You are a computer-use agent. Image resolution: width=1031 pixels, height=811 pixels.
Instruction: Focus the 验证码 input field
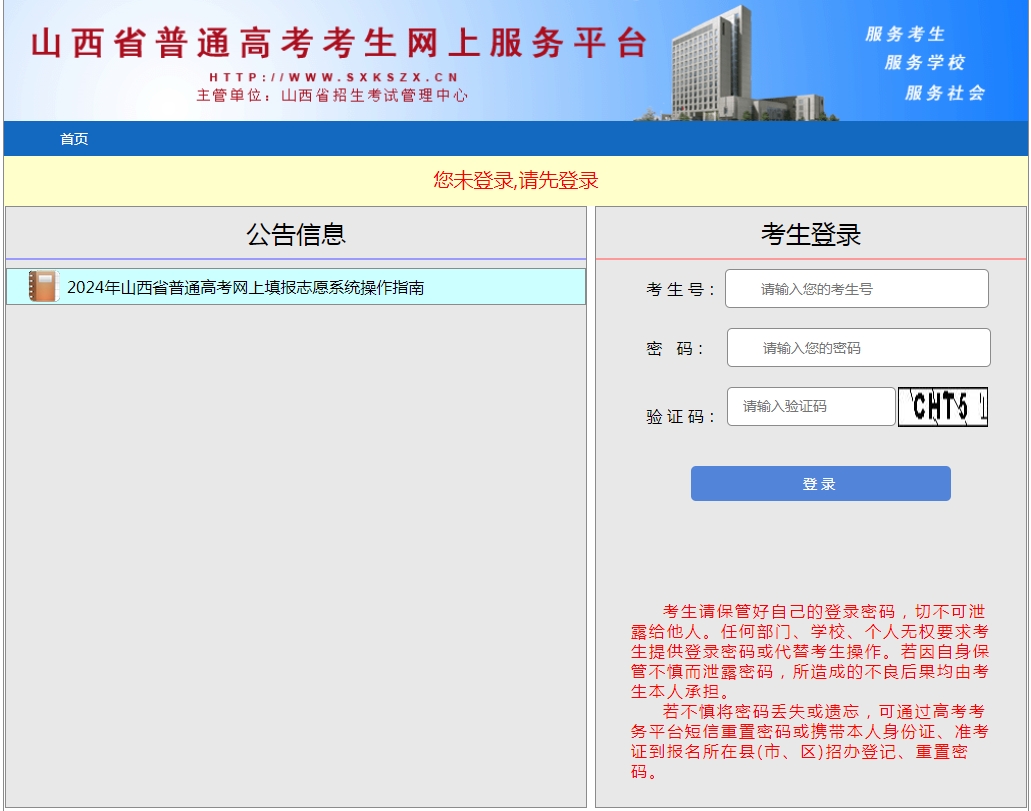(811, 406)
